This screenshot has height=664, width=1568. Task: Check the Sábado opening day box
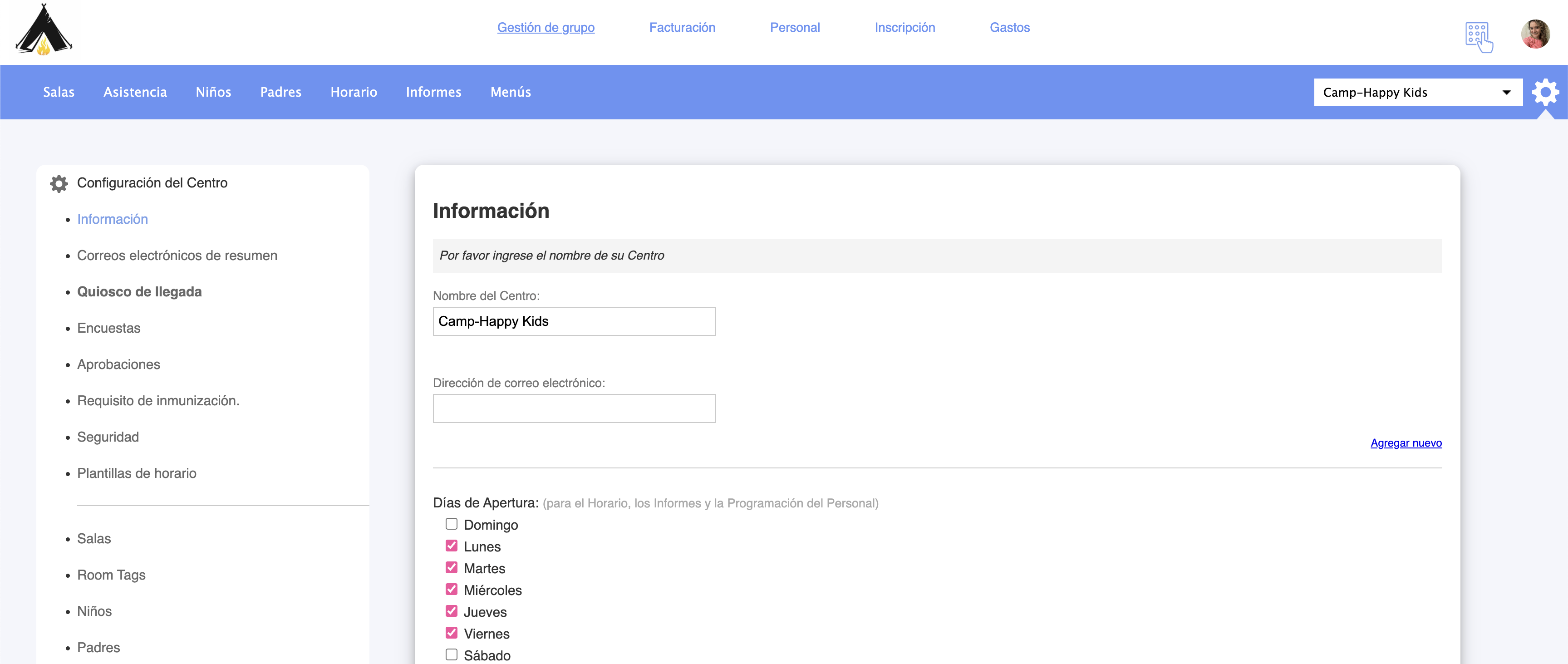[x=451, y=655]
